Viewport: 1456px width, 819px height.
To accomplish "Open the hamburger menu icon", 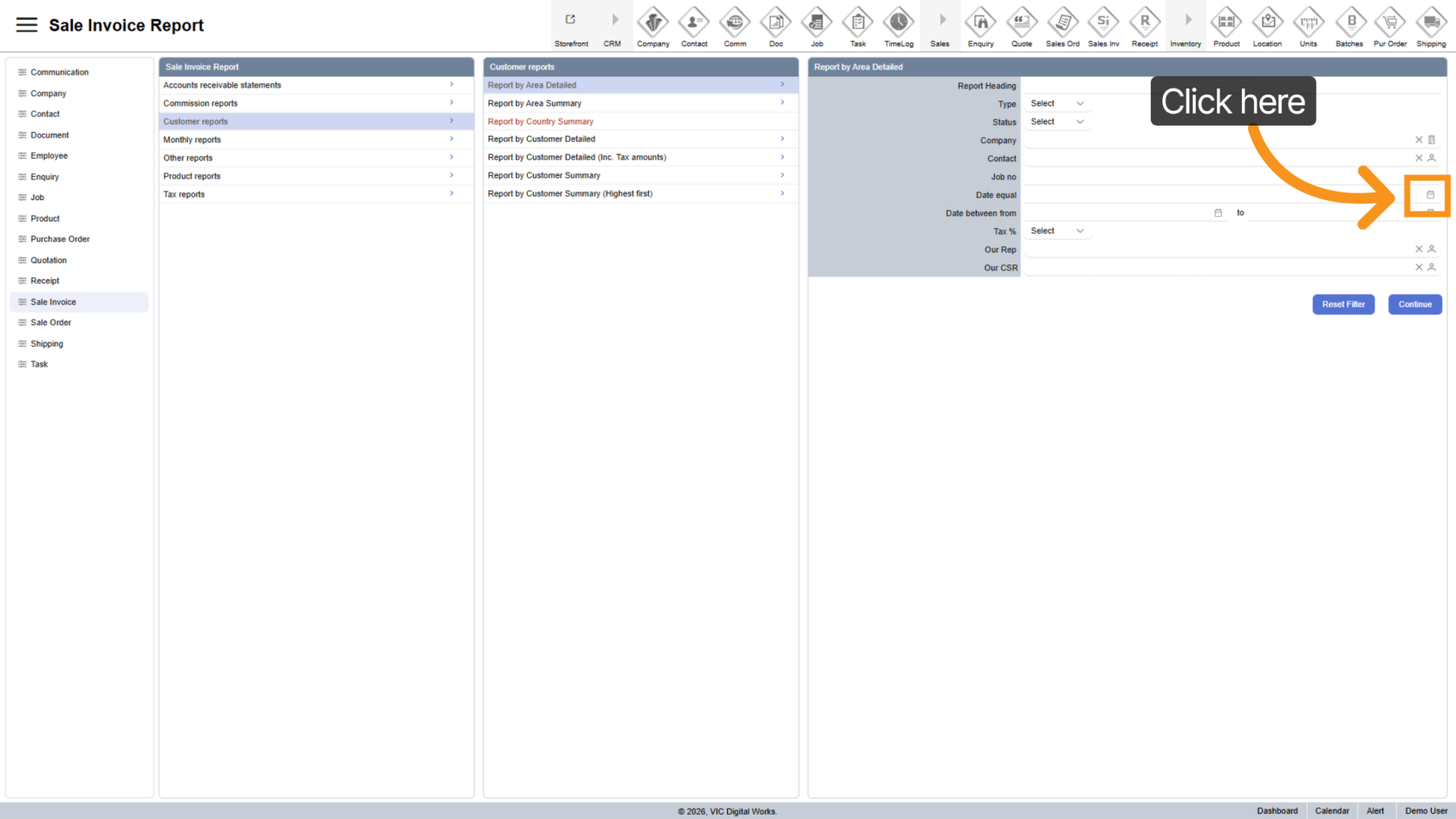I will click(27, 25).
